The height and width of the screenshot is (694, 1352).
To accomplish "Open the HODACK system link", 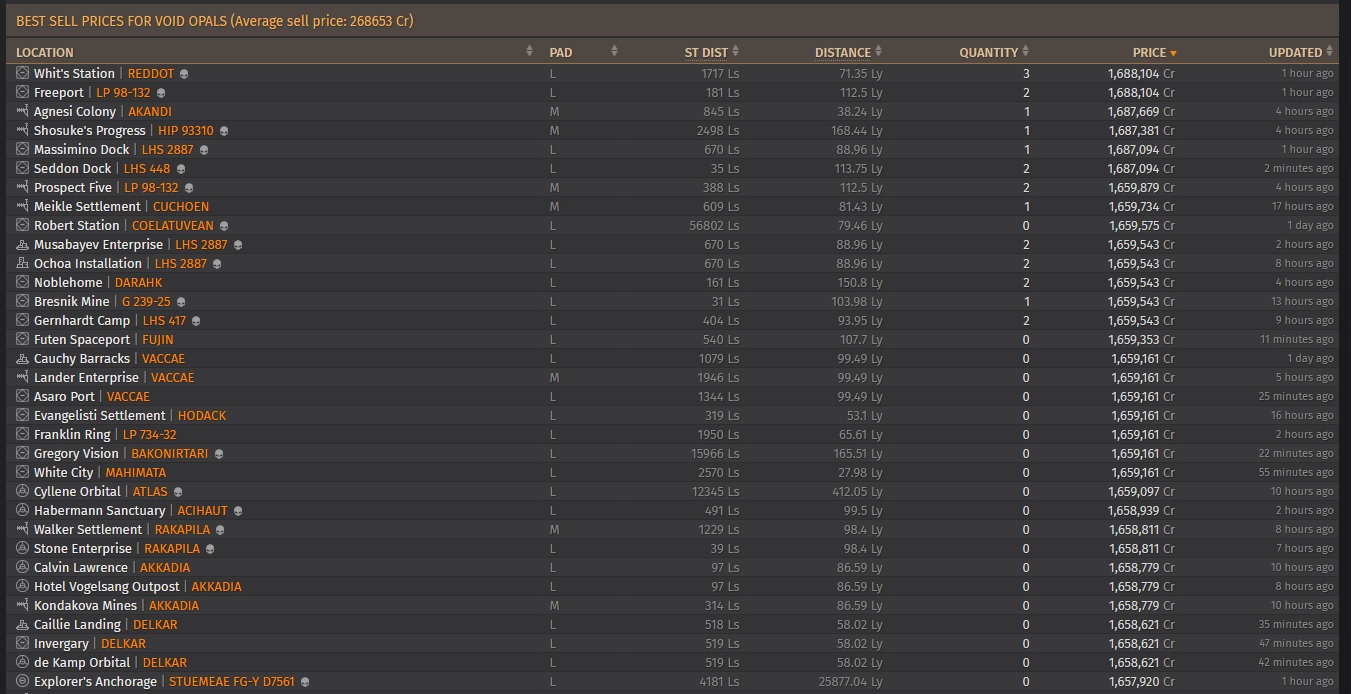I will pos(202,415).
